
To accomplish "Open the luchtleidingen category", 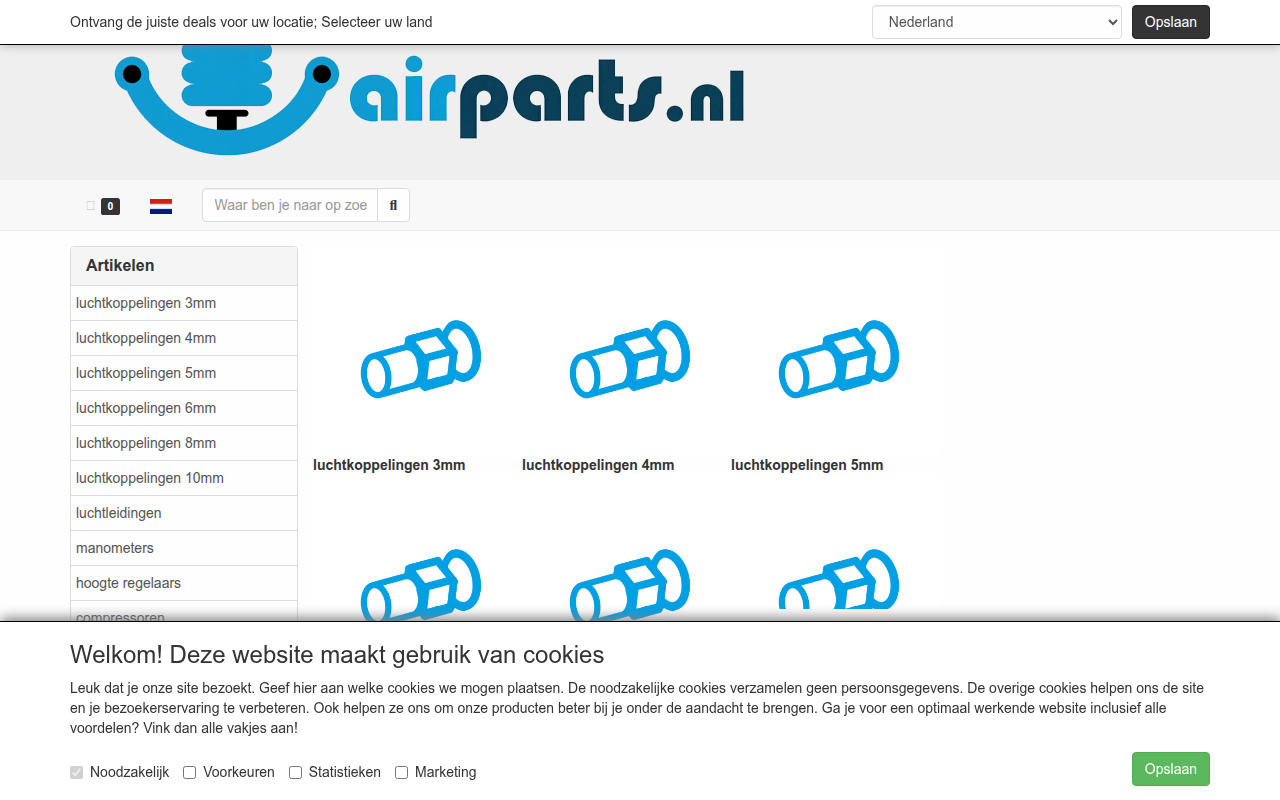I will pyautogui.click(x=184, y=513).
